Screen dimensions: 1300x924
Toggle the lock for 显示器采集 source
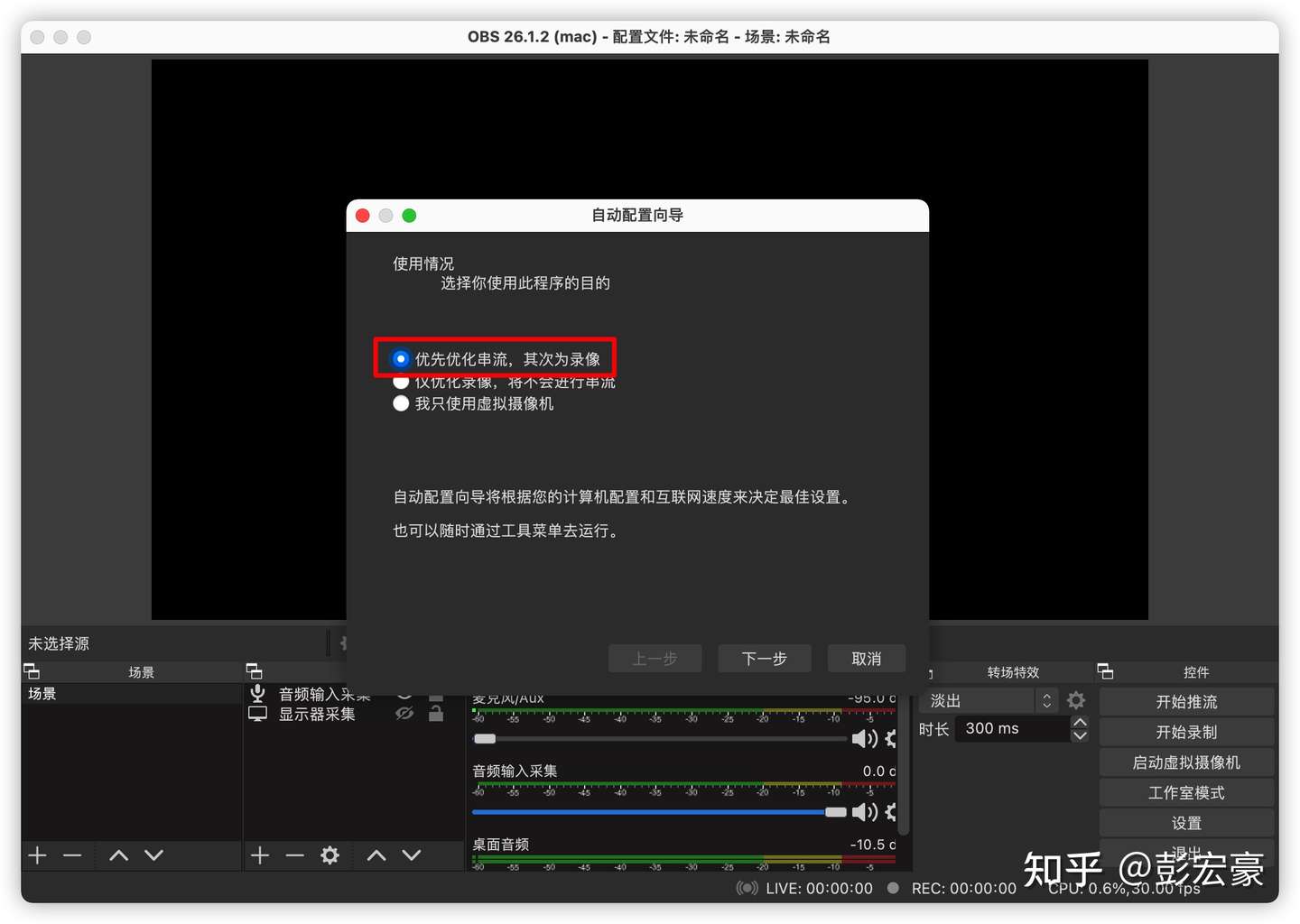(x=436, y=714)
